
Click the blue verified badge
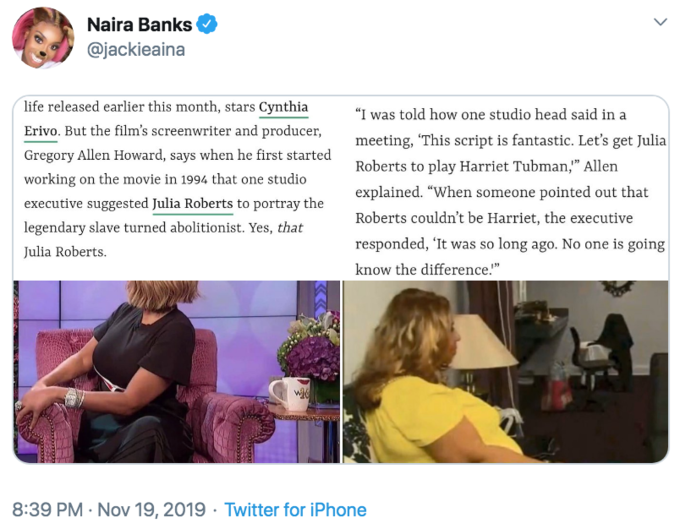pyautogui.click(x=207, y=24)
